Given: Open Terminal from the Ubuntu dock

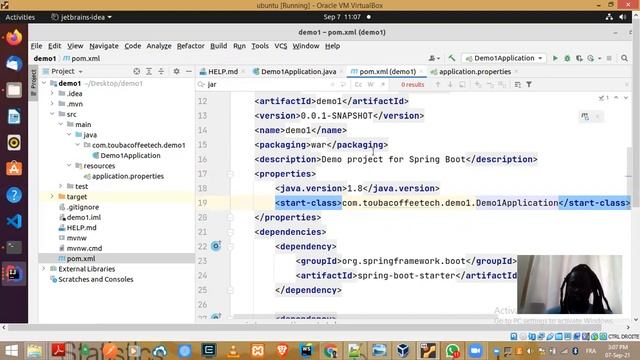Looking at the screenshot, I should point(14,247).
